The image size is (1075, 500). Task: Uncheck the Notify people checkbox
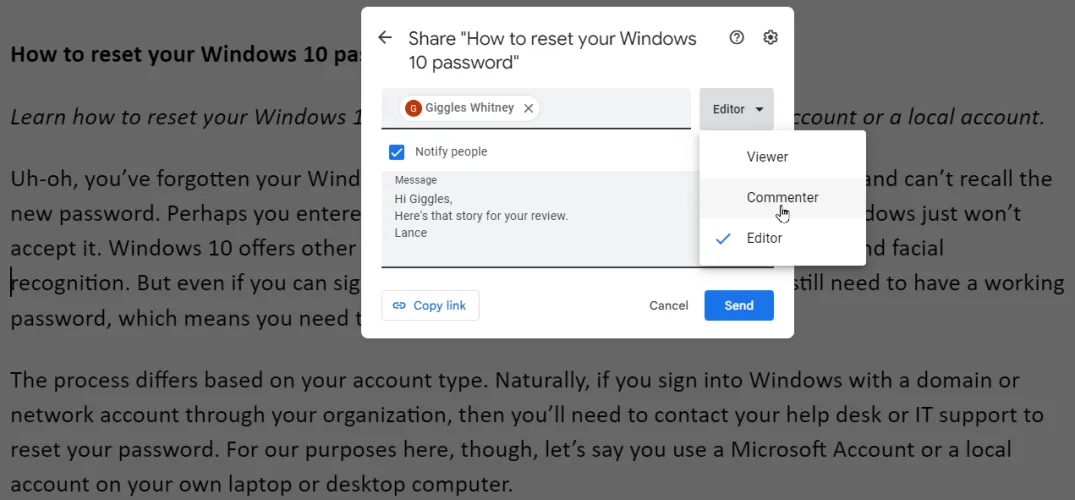click(x=397, y=152)
